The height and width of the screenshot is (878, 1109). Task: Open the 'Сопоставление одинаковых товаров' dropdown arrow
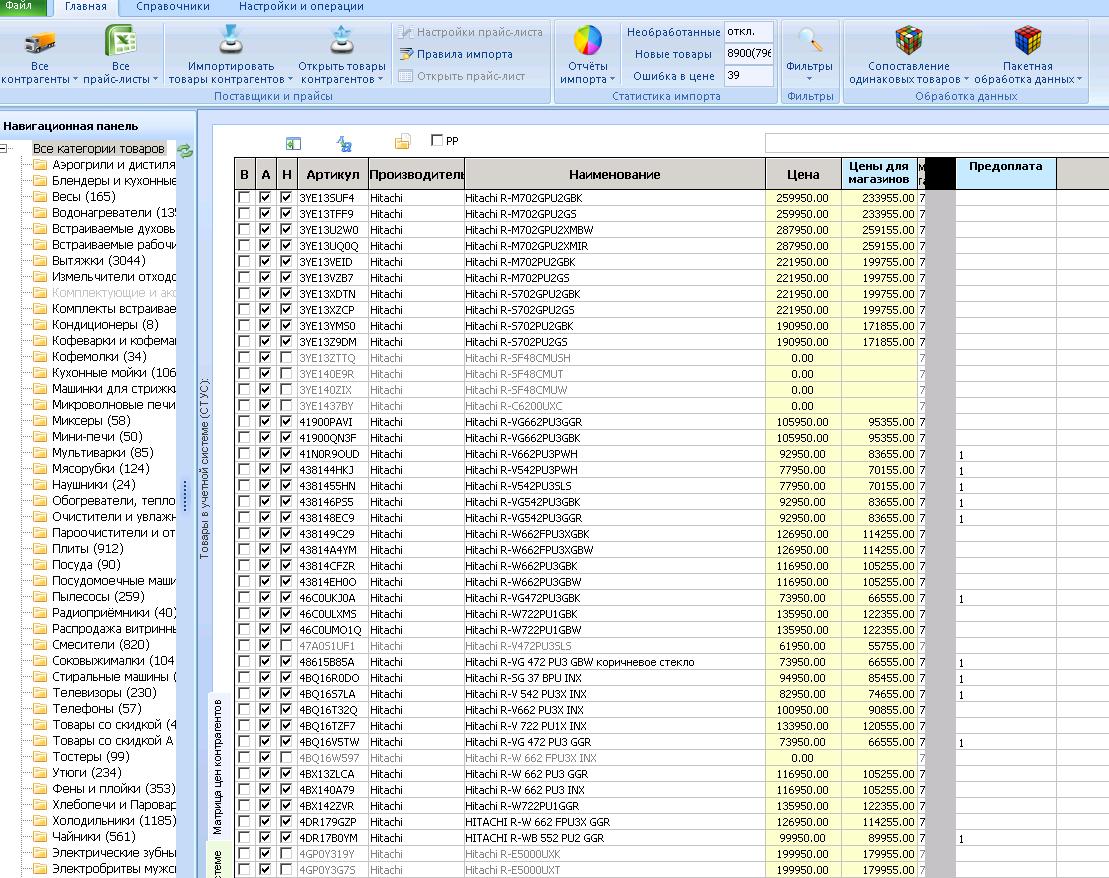click(966, 80)
